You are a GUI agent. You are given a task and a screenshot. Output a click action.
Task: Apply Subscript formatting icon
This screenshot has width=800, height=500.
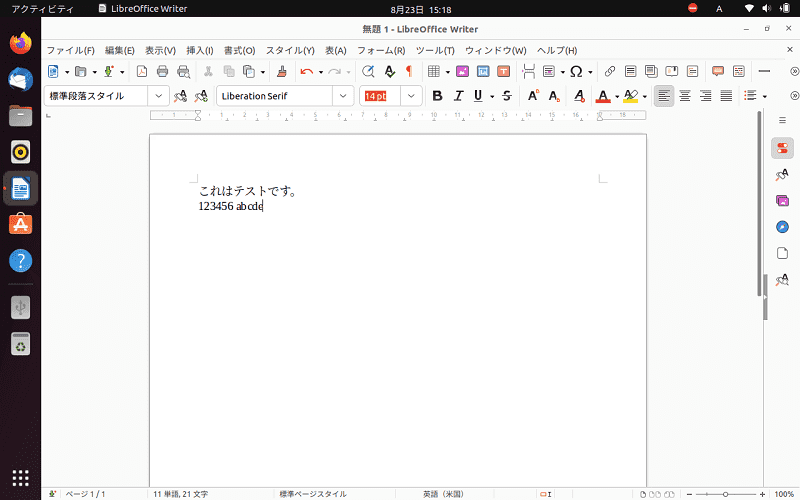(554, 96)
